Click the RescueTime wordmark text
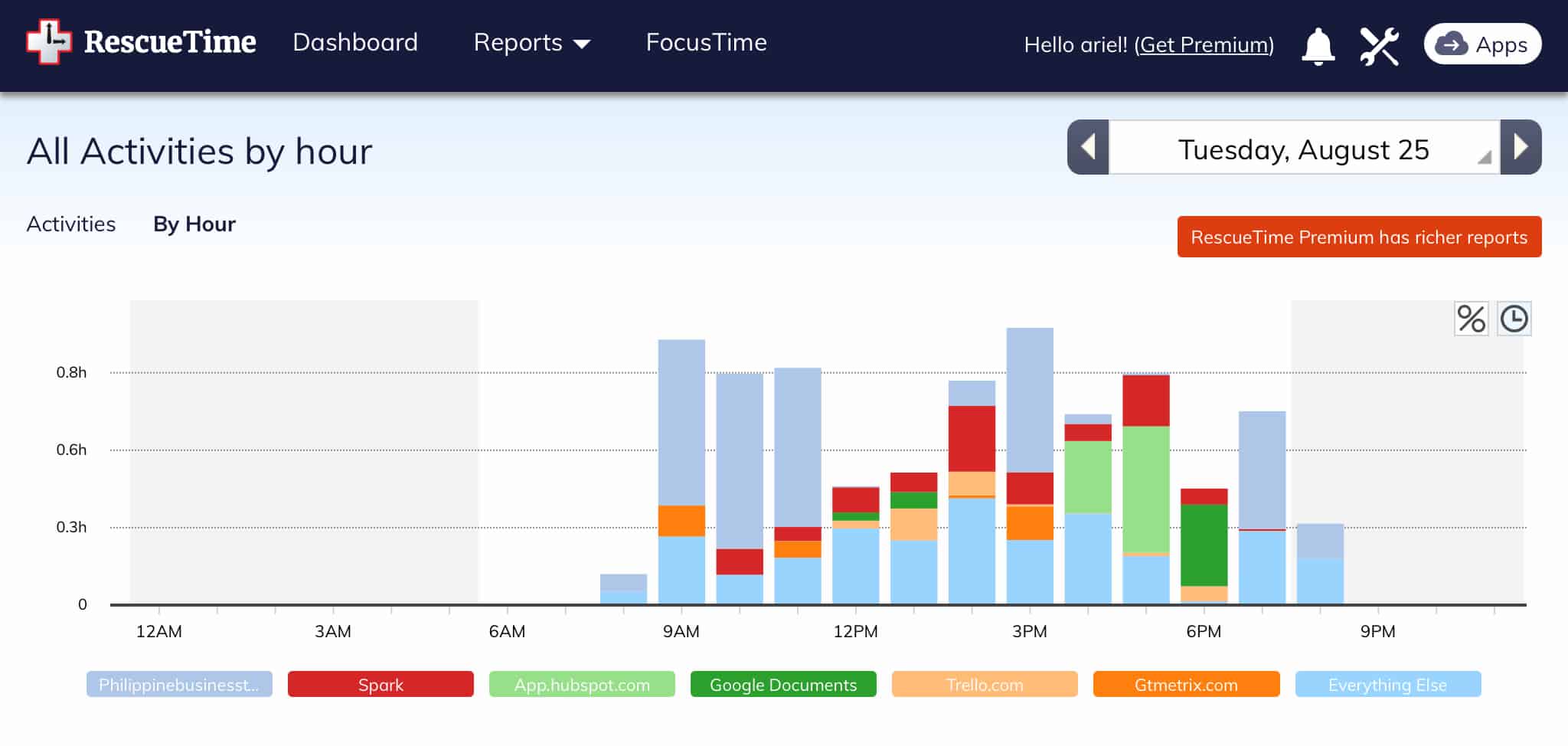The height and width of the screenshot is (746, 1568). coord(170,42)
